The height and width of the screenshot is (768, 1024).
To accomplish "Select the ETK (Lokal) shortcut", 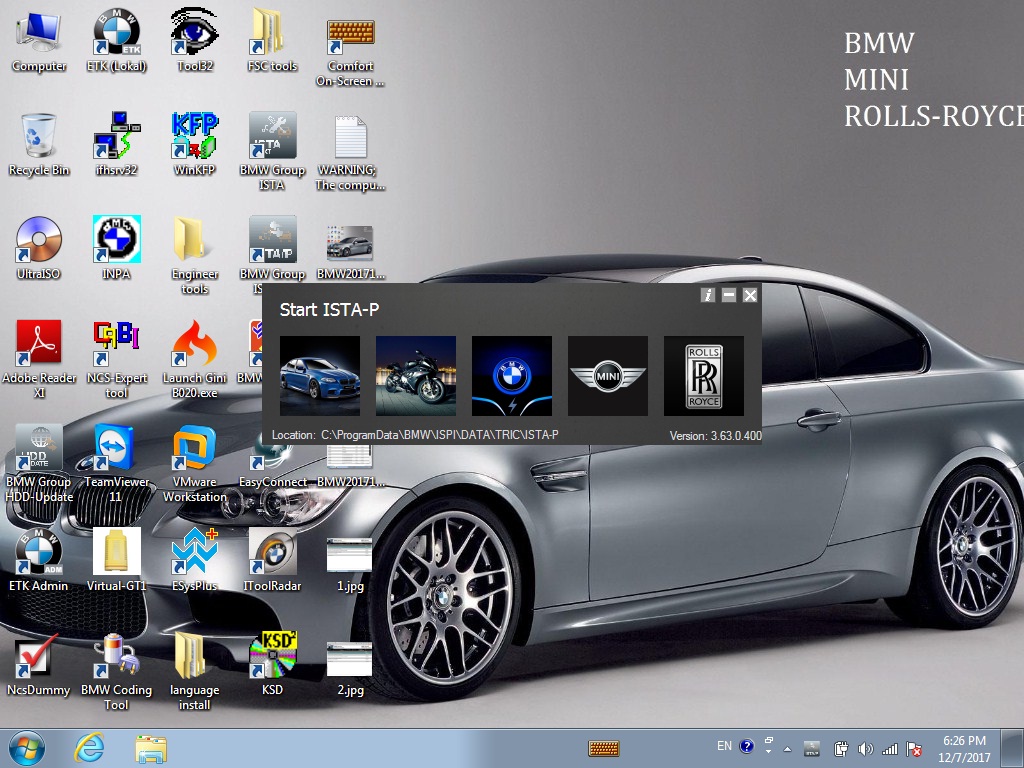I will tap(116, 40).
